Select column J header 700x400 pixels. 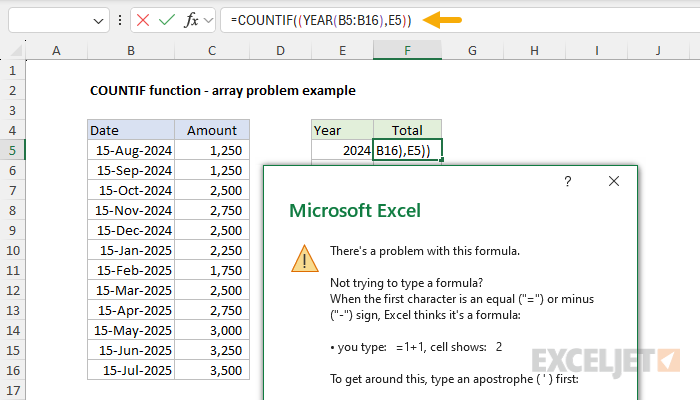pyautogui.click(x=658, y=50)
